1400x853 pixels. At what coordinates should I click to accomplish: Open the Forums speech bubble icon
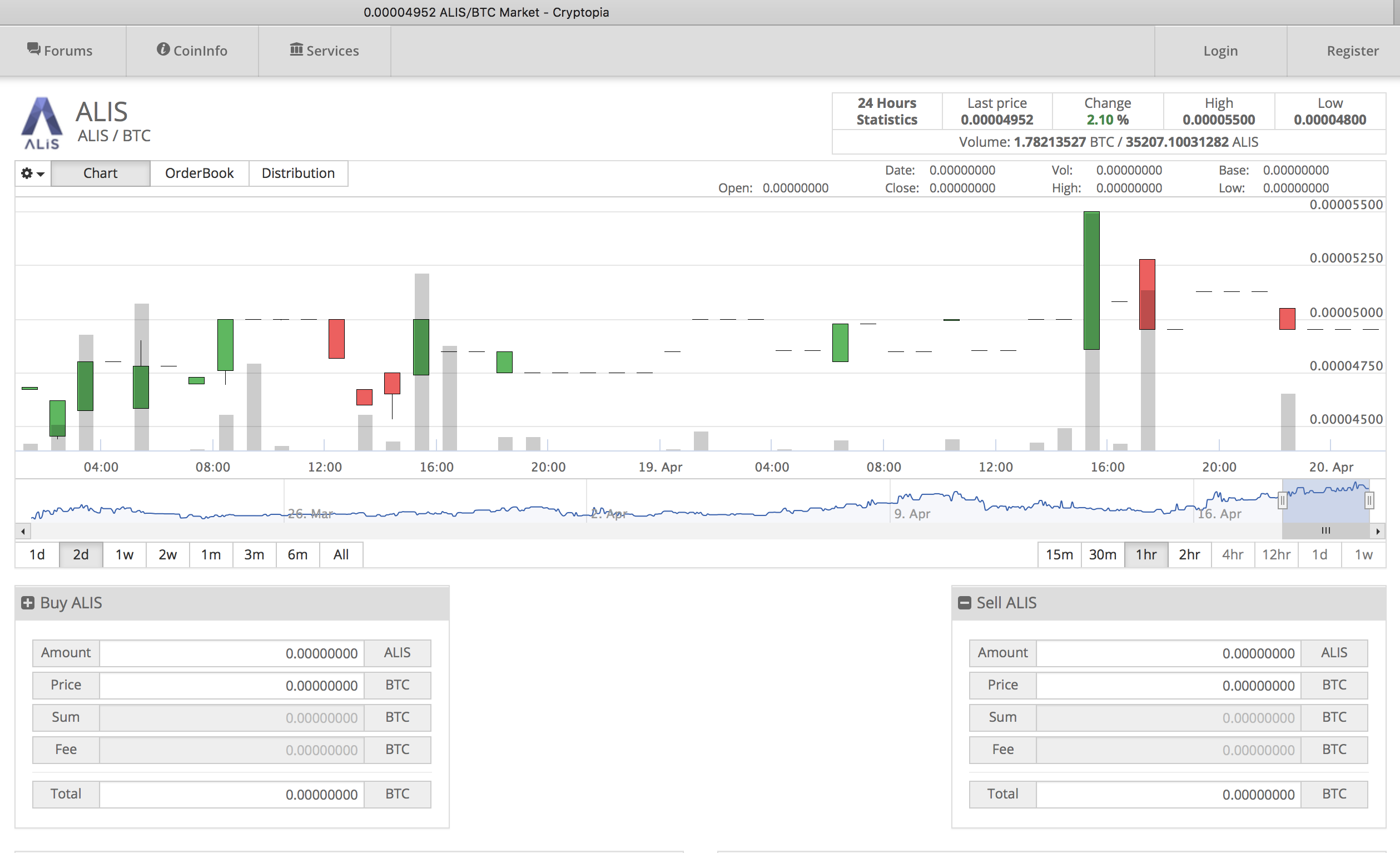point(33,49)
